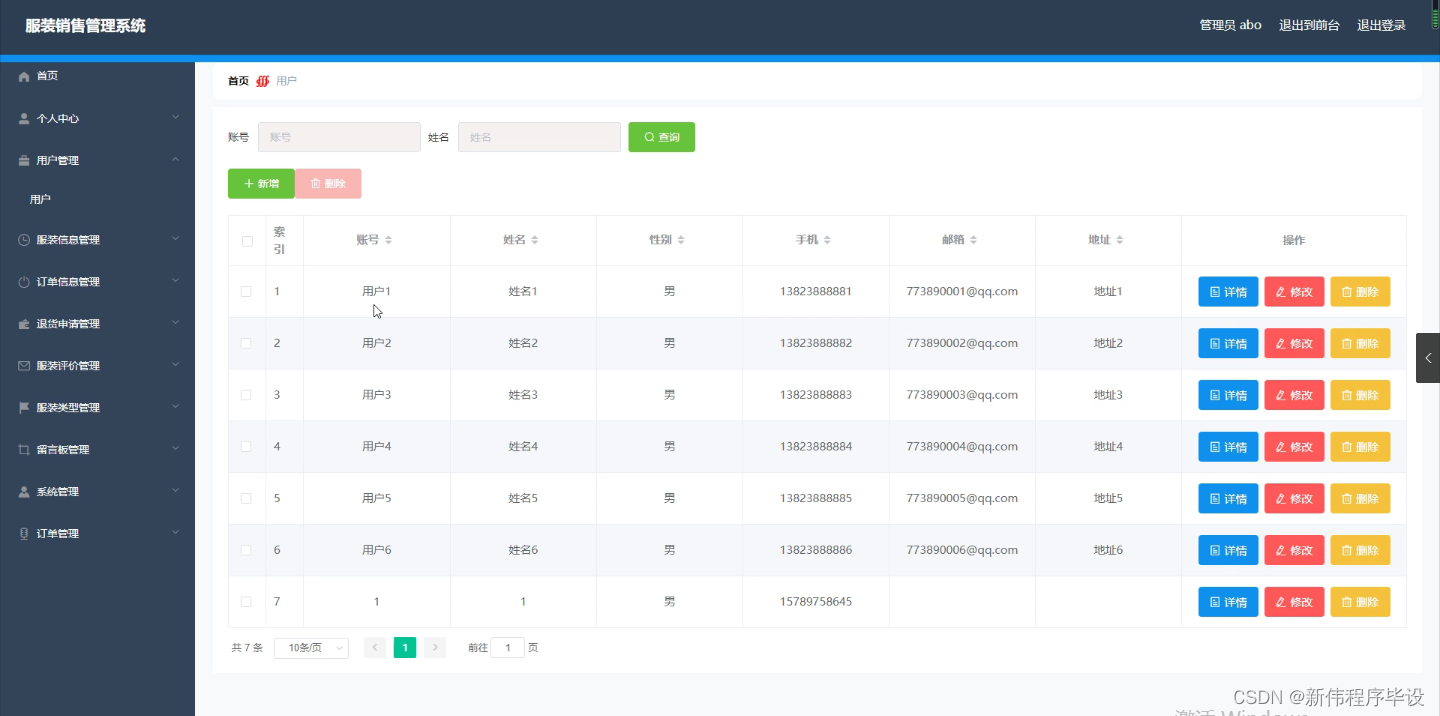Check the checkbox for row 用户3
The height and width of the screenshot is (716, 1440).
(x=246, y=394)
